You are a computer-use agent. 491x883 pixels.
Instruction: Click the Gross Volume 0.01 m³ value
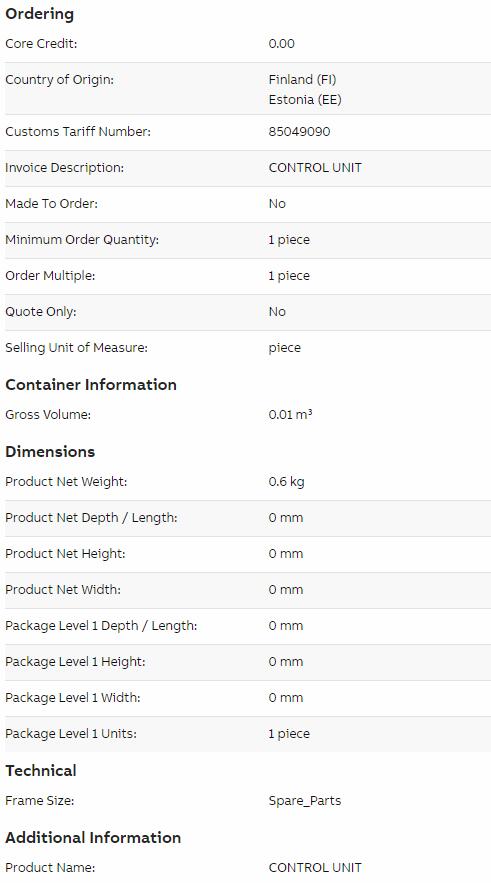click(290, 414)
